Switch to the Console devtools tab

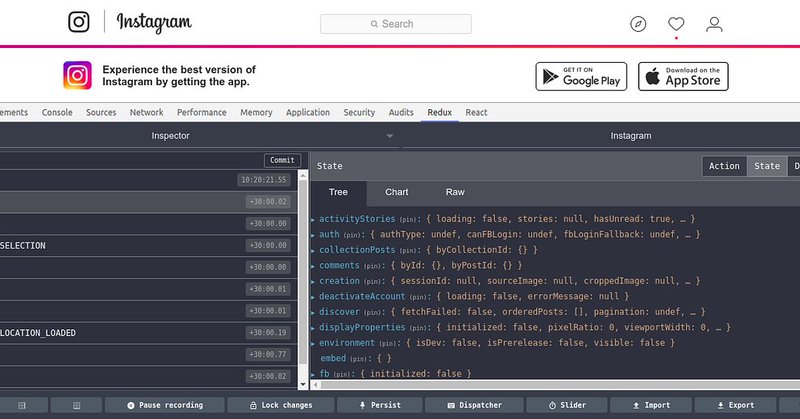click(57, 112)
